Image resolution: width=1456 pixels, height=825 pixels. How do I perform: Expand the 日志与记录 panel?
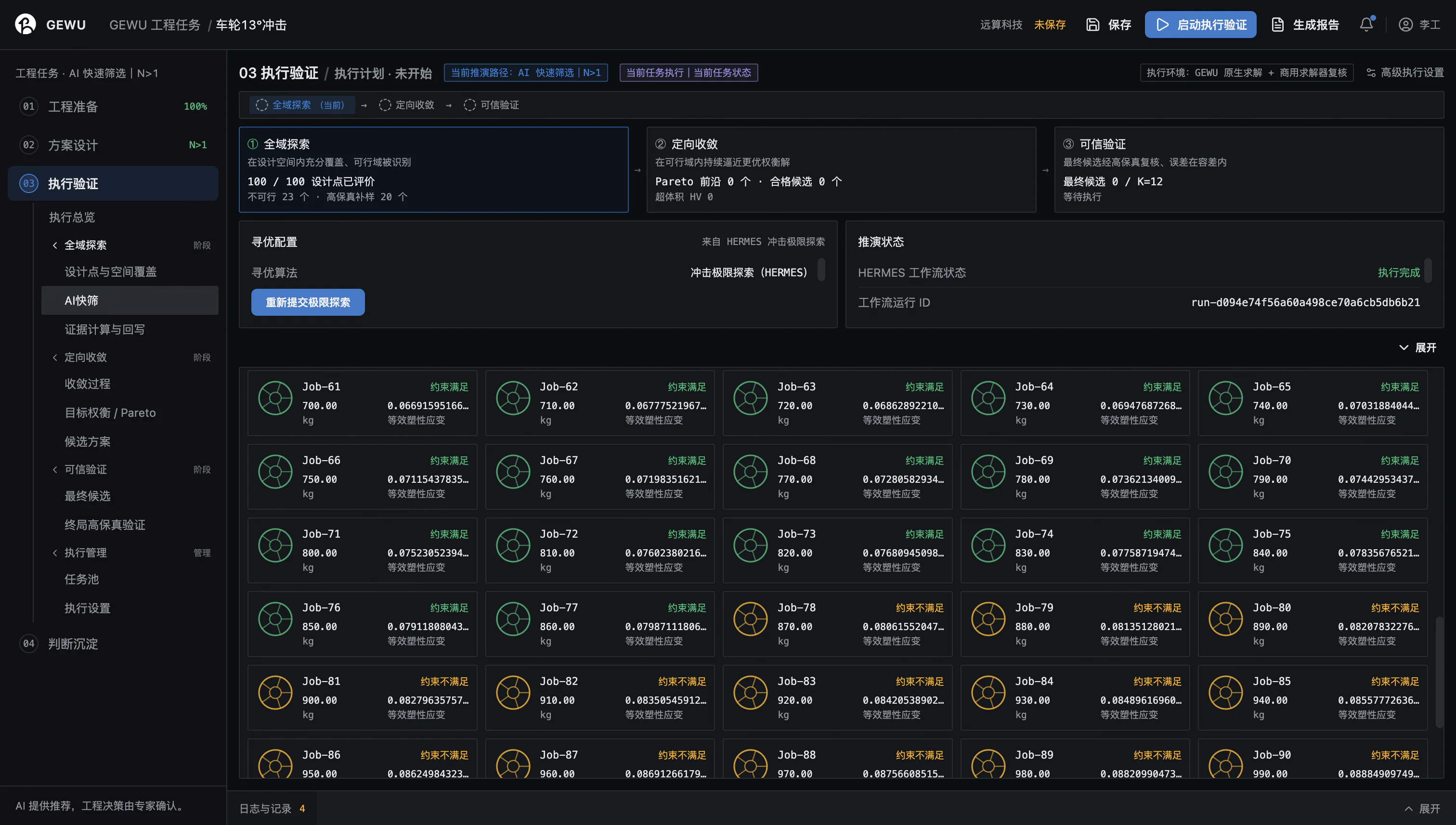click(1423, 809)
